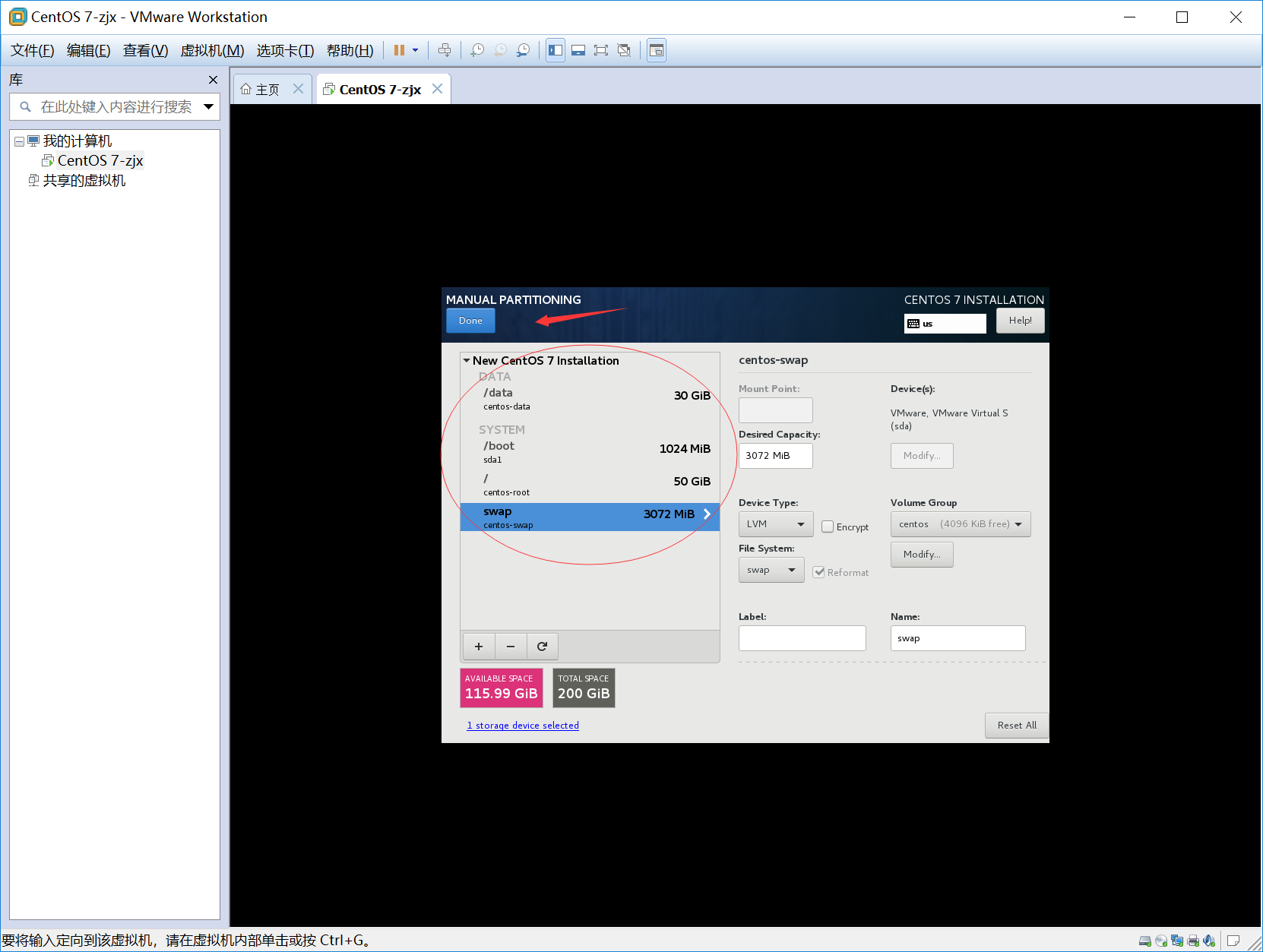1263x952 pixels.
Task: Collapse 我的计算机 tree node
Action: [19, 142]
